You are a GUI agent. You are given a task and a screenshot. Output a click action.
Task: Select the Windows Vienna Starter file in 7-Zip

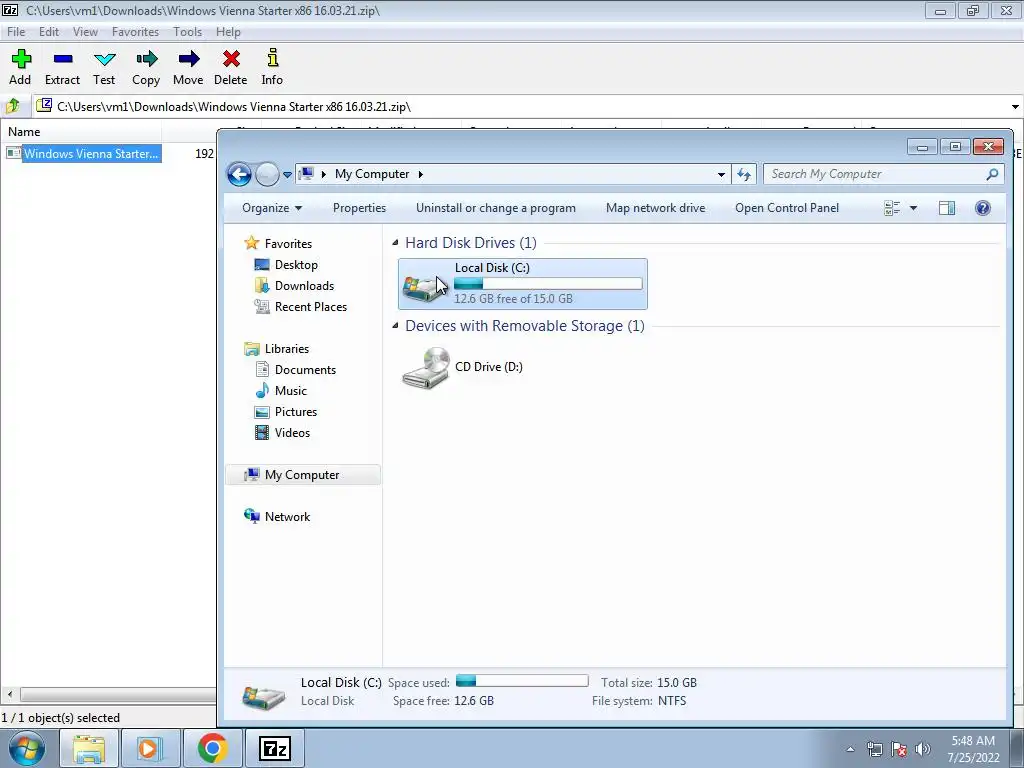click(91, 153)
